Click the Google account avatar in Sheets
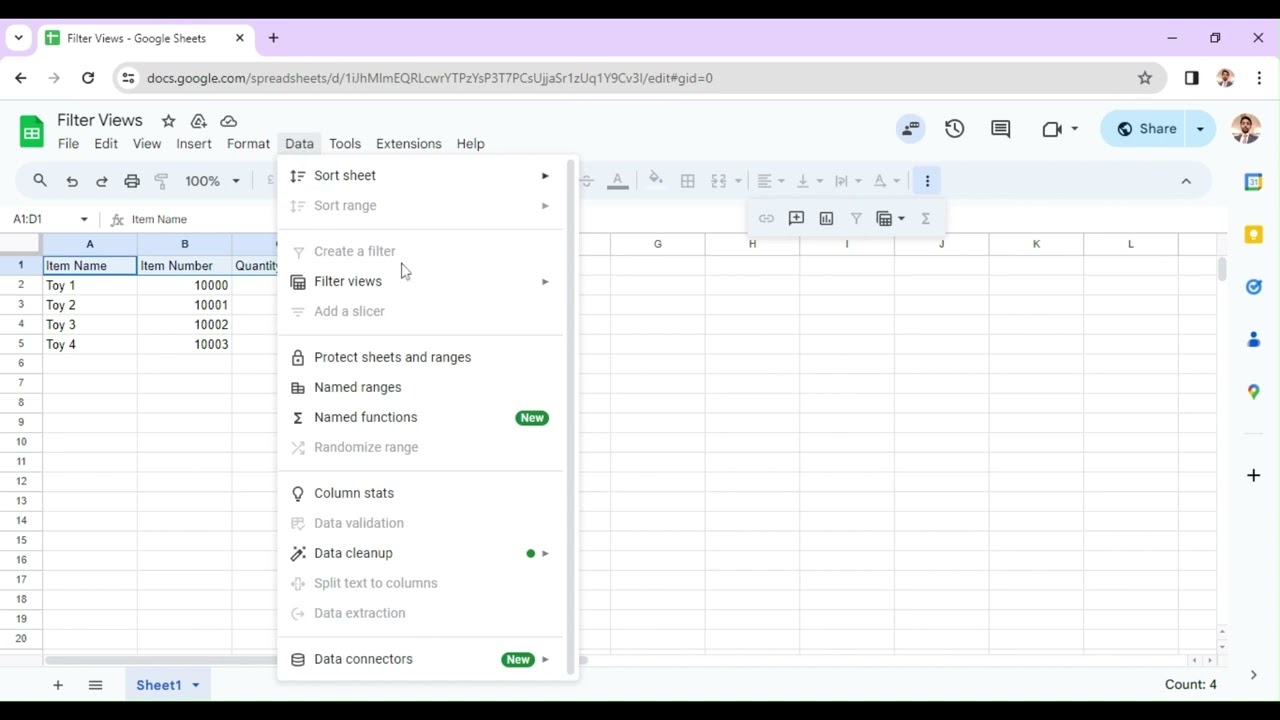The height and width of the screenshot is (720, 1280). click(1245, 128)
